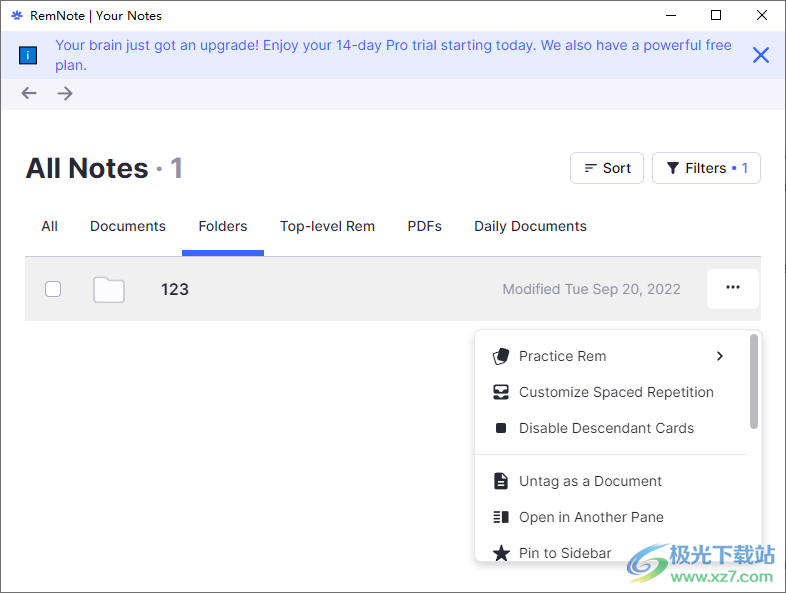Click the Disable Descendant Cards square icon
Screen dimensions: 786x593
point(501,428)
